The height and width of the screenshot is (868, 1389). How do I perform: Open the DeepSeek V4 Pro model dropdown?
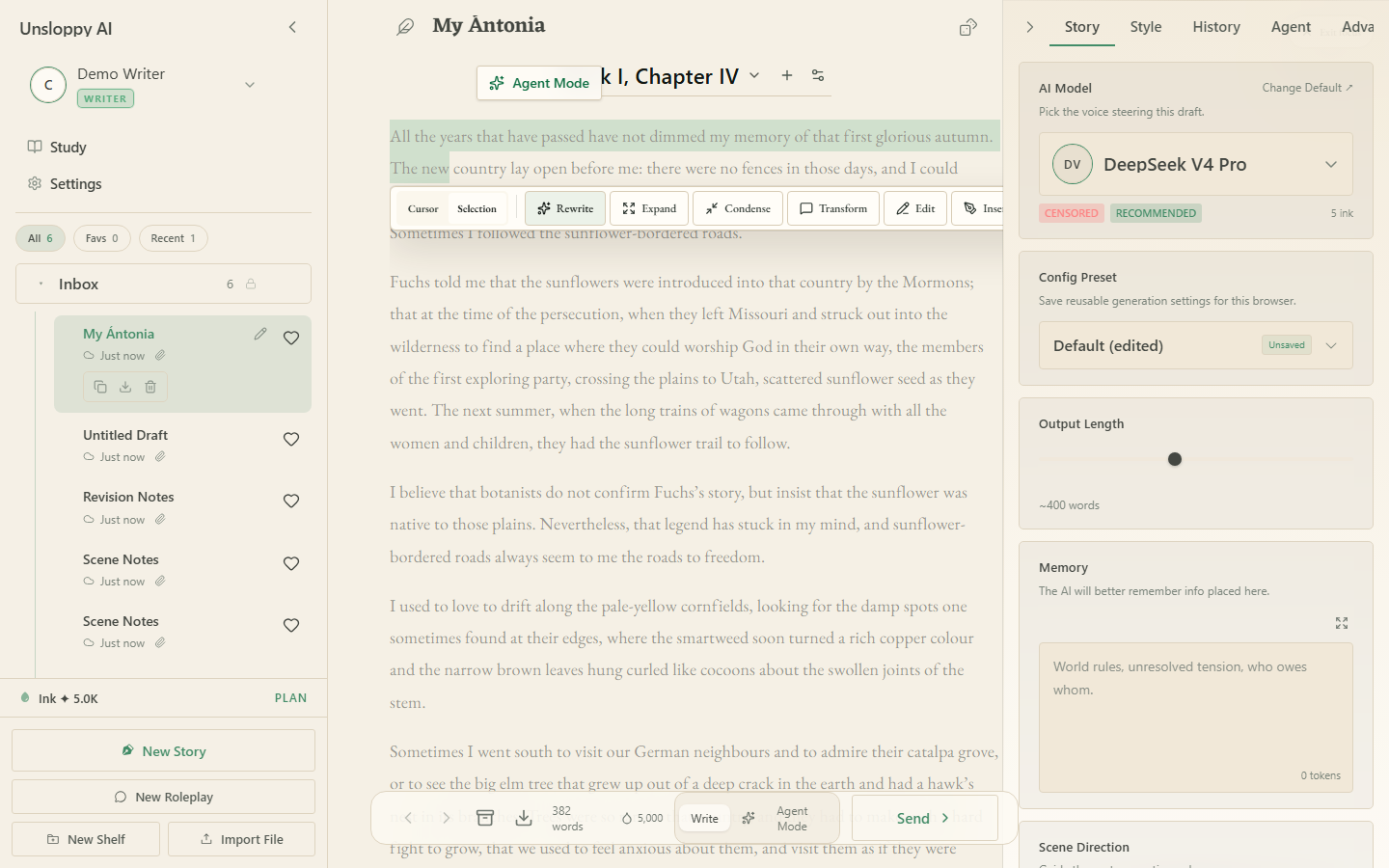pos(1196,164)
